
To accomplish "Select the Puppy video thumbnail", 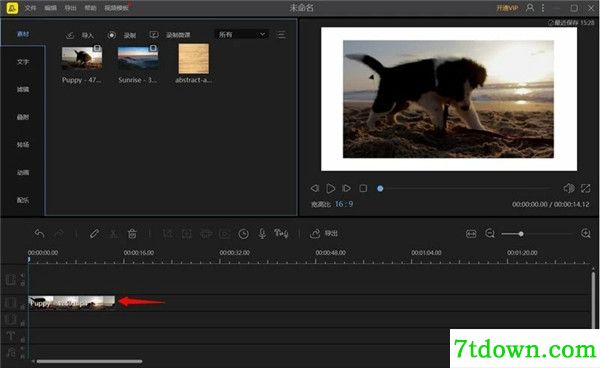I will pyautogui.click(x=82, y=58).
